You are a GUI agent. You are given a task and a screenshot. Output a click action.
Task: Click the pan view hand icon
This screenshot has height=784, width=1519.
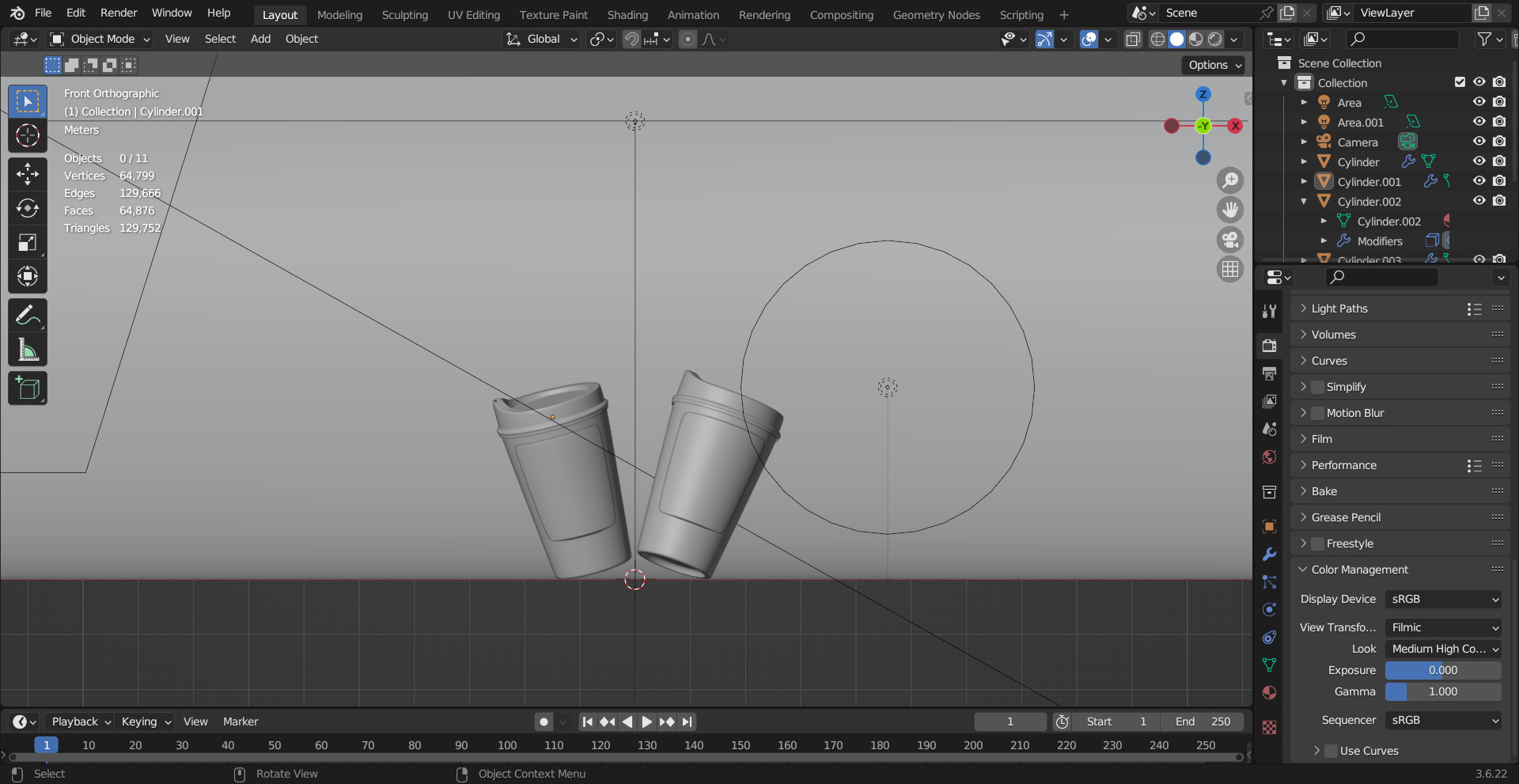[x=1230, y=210]
